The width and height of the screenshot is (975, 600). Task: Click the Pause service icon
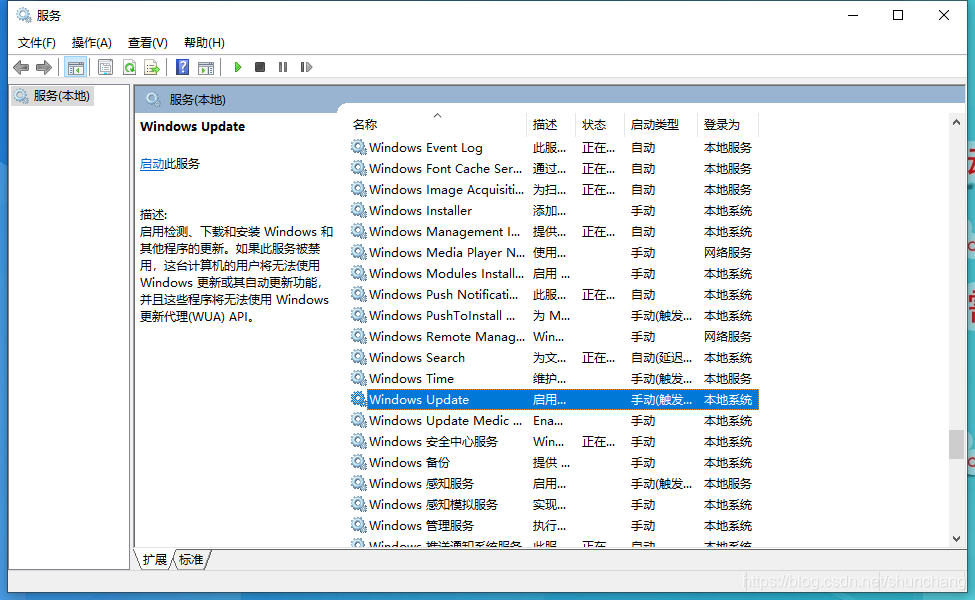point(283,67)
